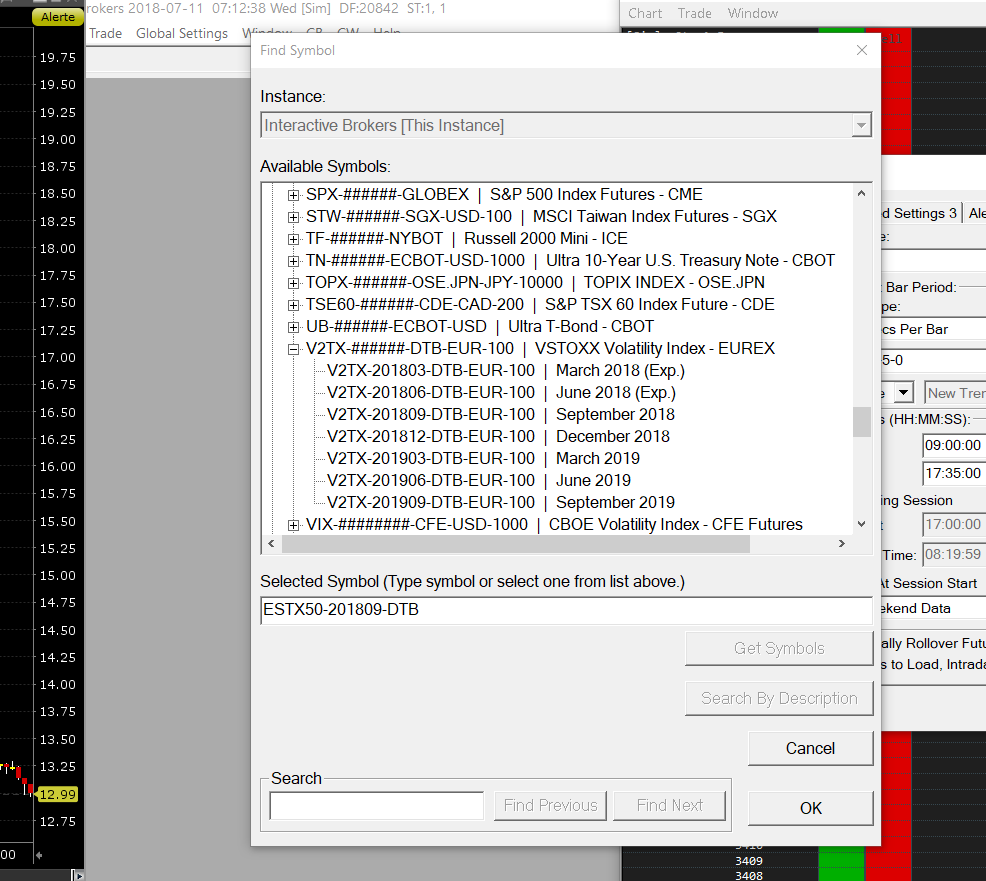Select V2TX-201906-DTB-EUR-100 June 2019
Screen dimensions: 986x881
click(x=479, y=480)
